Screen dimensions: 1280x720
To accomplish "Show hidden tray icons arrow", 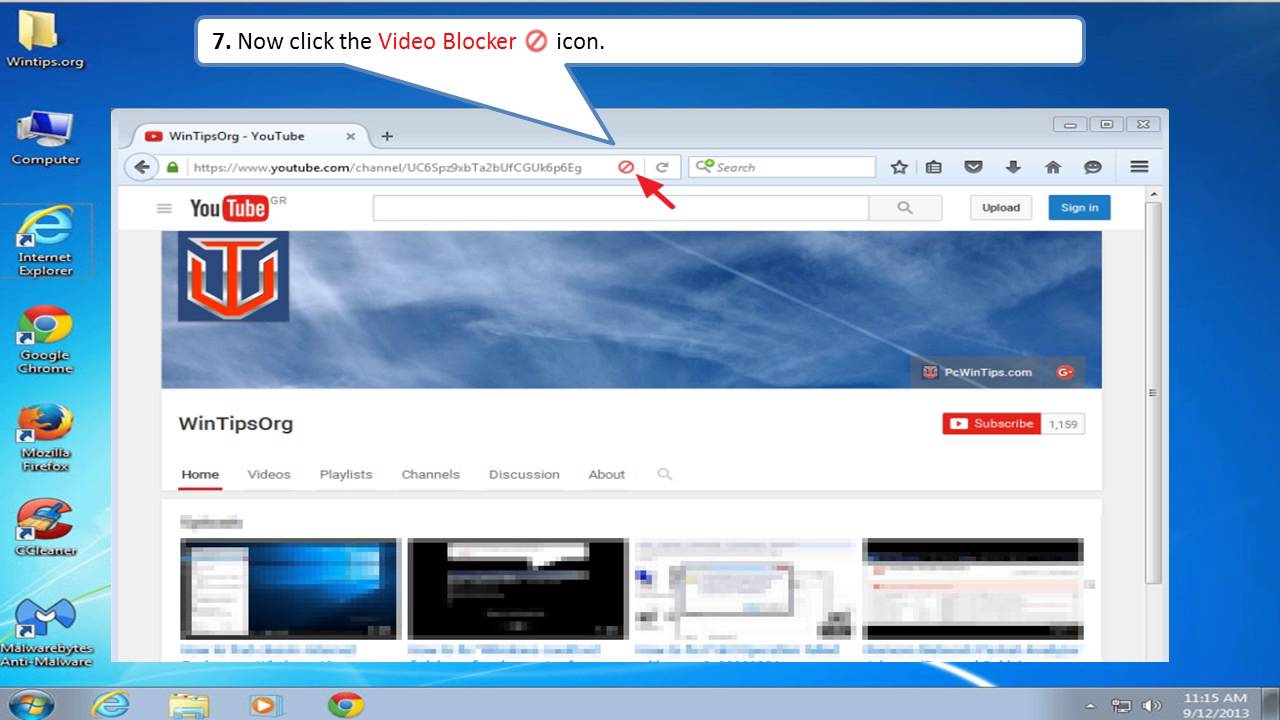I will coord(1090,705).
